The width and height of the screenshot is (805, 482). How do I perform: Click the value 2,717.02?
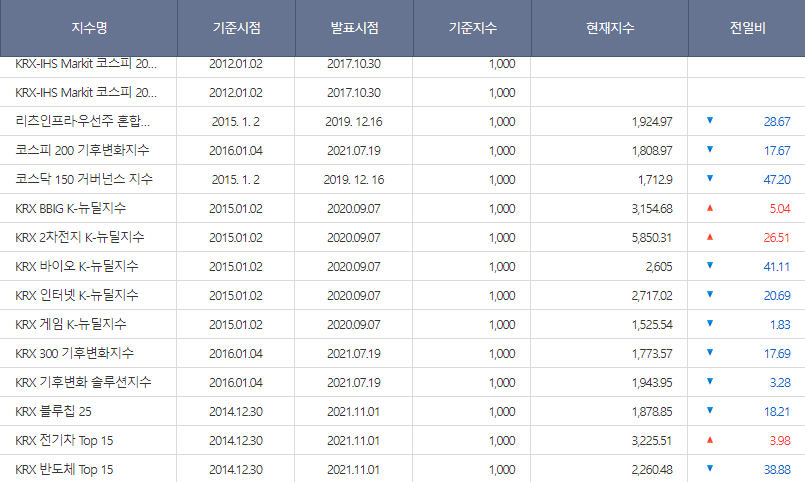(x=652, y=296)
